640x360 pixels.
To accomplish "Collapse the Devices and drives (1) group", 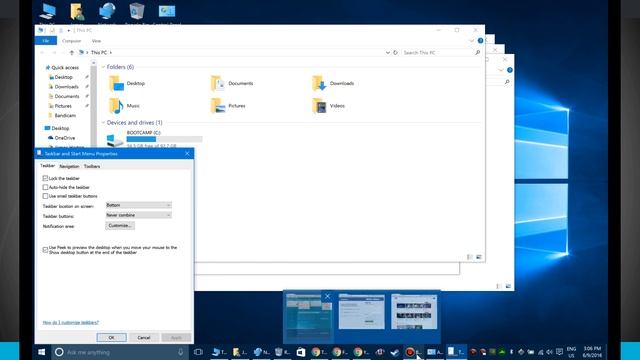I will [103, 122].
